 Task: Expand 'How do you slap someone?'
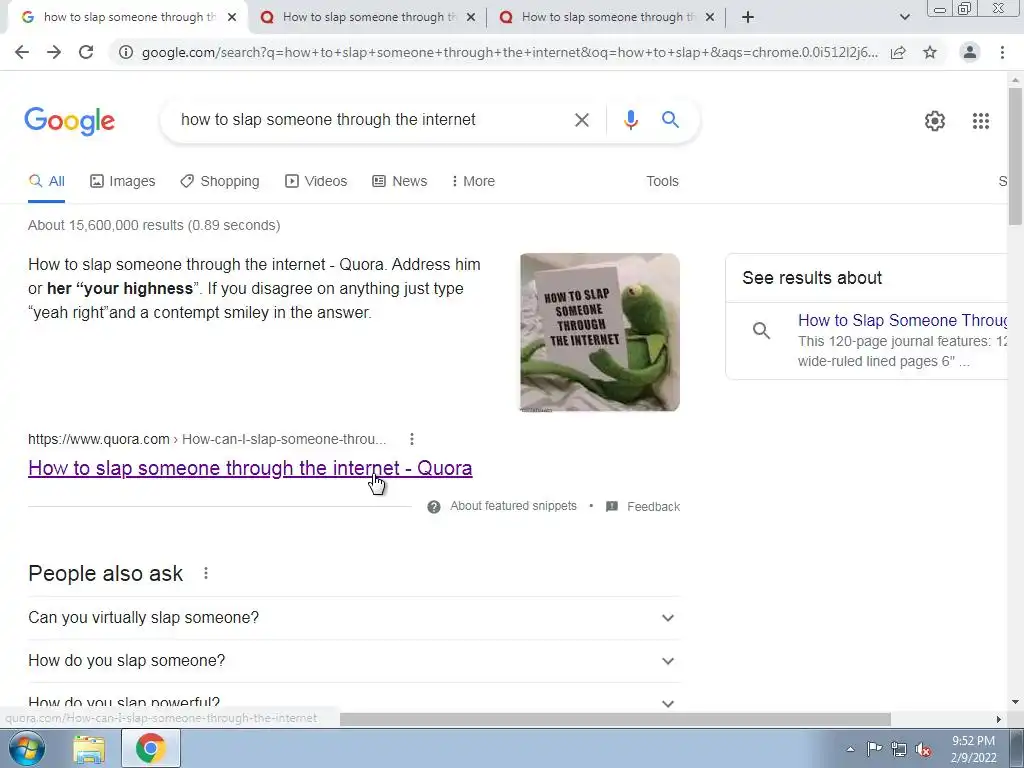click(x=354, y=661)
